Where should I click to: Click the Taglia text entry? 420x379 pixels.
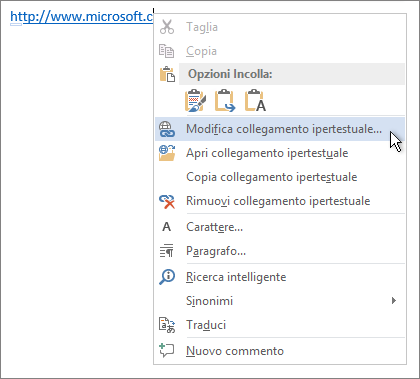pyautogui.click(x=202, y=27)
